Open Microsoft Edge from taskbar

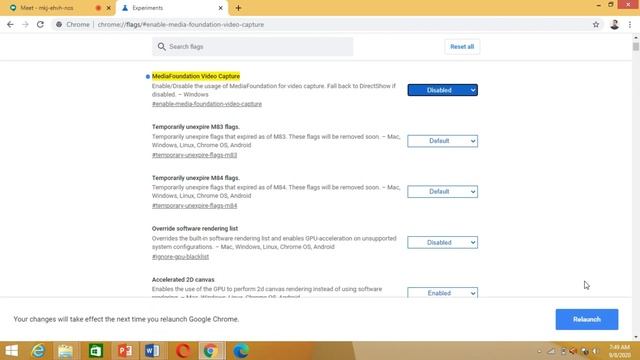point(241,351)
